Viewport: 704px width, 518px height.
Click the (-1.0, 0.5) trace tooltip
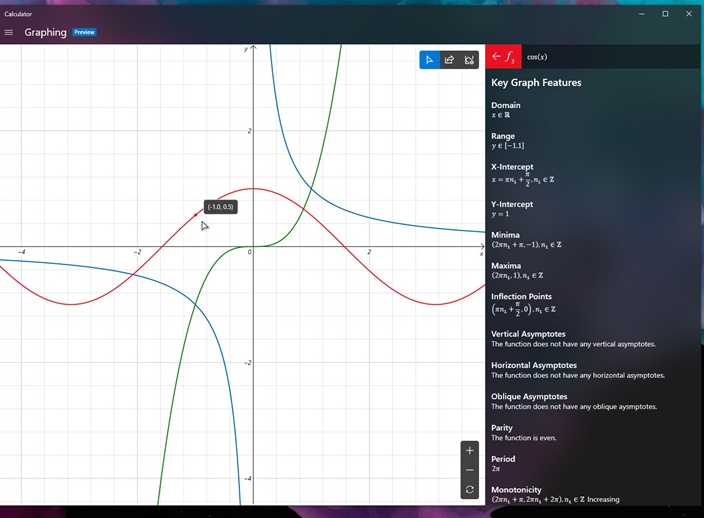221,207
